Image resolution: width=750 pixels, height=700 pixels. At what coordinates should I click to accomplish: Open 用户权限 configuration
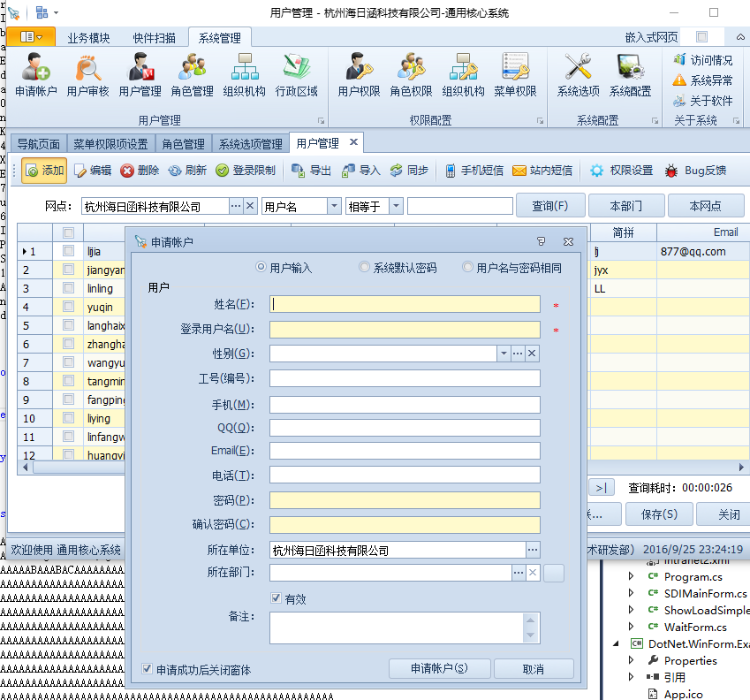tap(359, 75)
